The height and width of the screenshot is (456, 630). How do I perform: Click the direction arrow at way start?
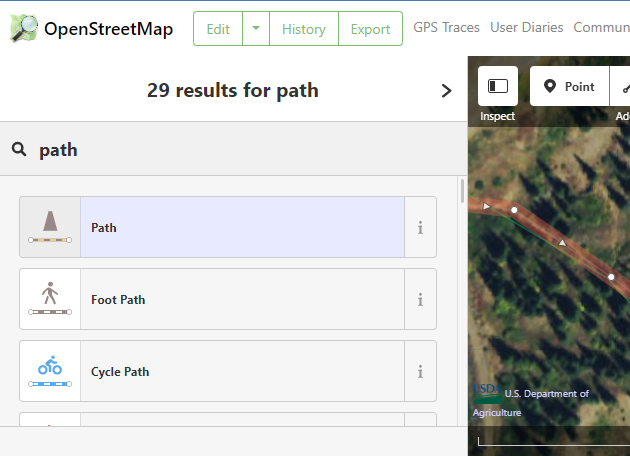[x=487, y=206]
